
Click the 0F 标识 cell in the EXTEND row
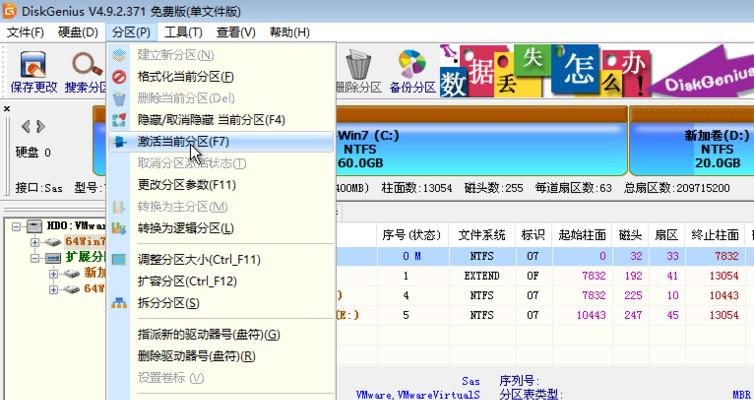533,276
